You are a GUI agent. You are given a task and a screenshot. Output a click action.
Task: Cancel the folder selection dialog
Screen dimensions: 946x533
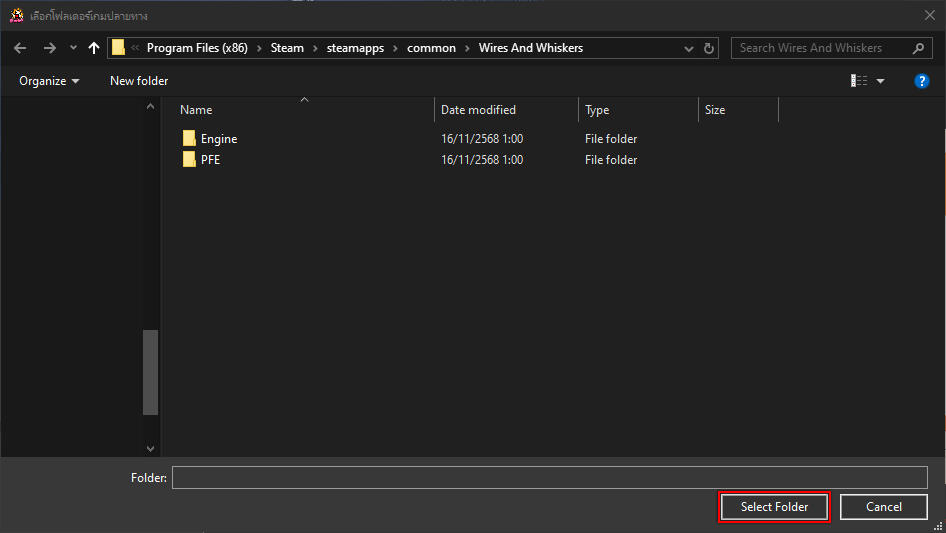point(883,507)
